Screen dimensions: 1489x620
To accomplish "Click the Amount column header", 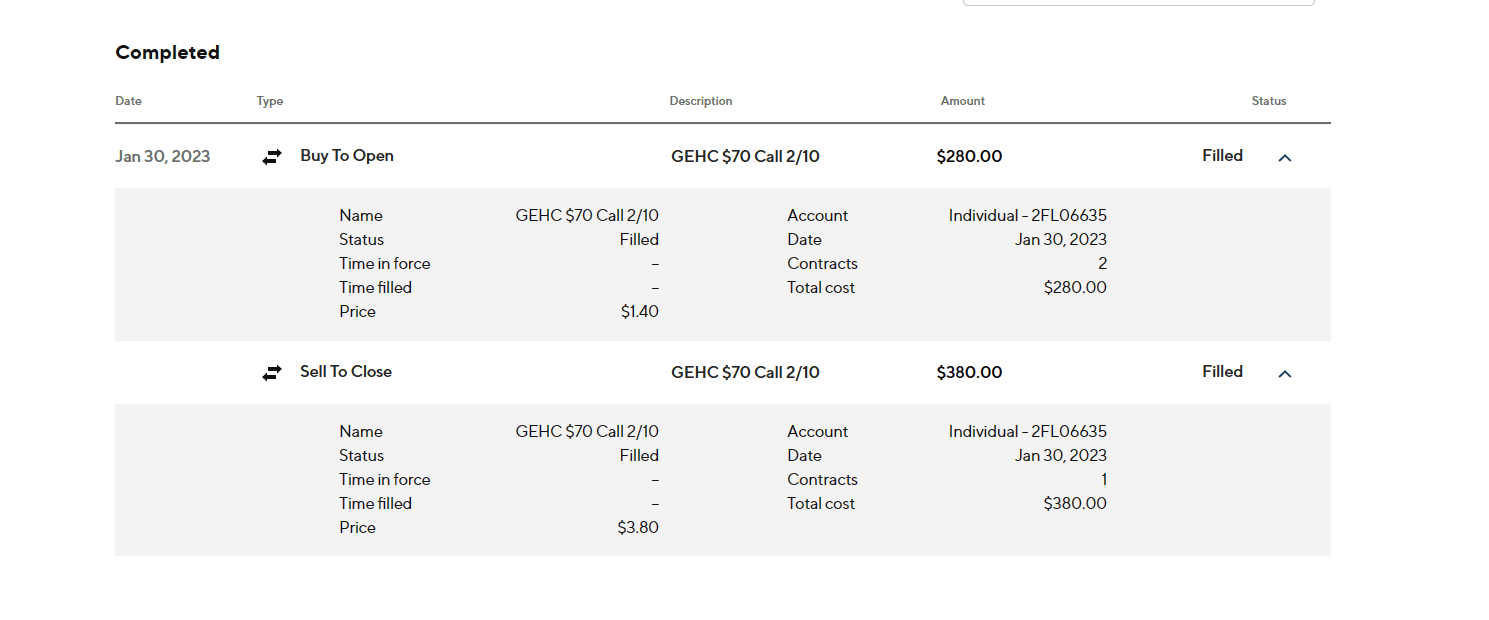I will pos(963,101).
